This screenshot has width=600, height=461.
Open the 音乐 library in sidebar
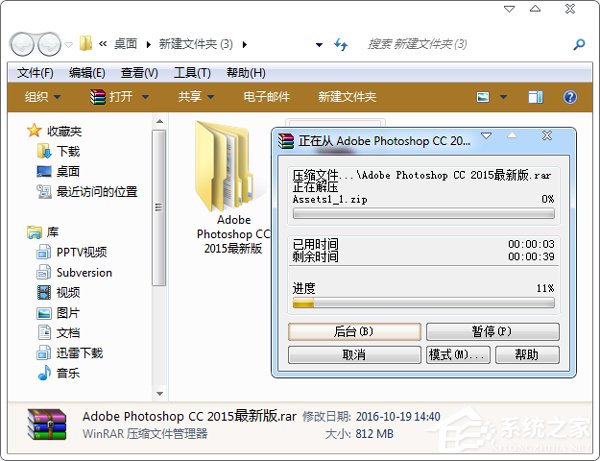[44, 373]
